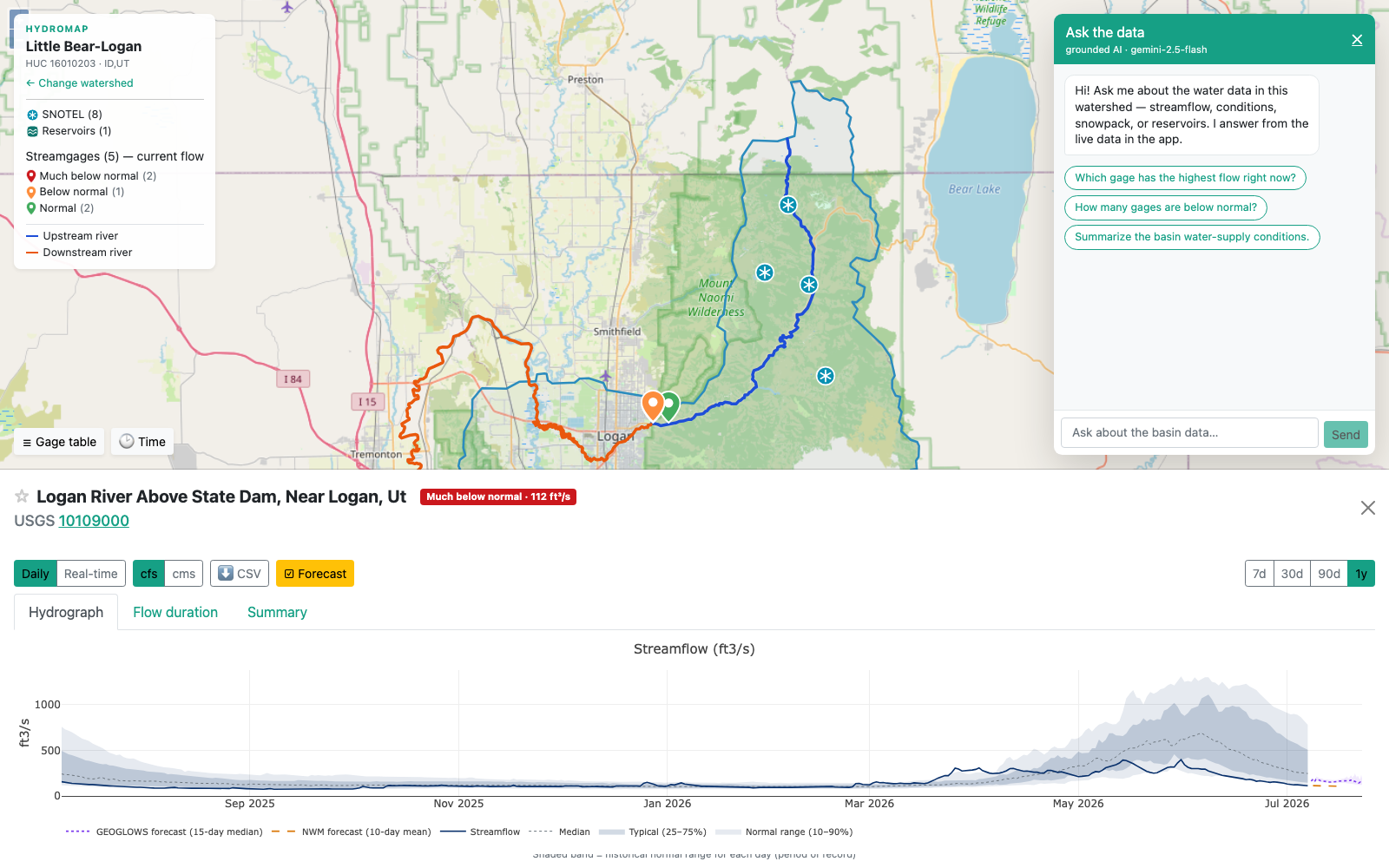Viewport: 1389px width, 868px height.
Task: Toggle NWM forecast legend series
Action: [x=351, y=832]
